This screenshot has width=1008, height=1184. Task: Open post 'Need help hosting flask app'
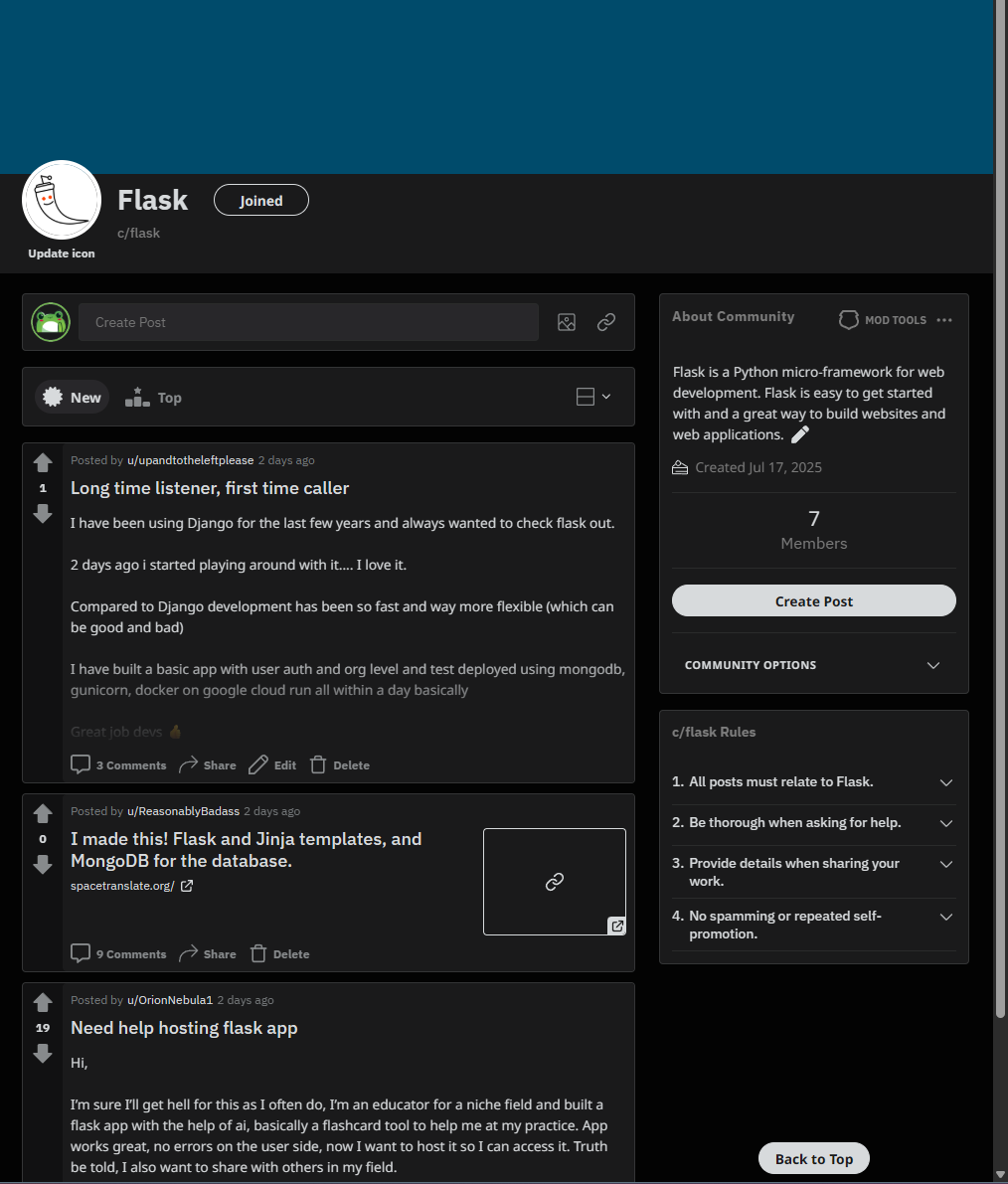coord(184,1028)
